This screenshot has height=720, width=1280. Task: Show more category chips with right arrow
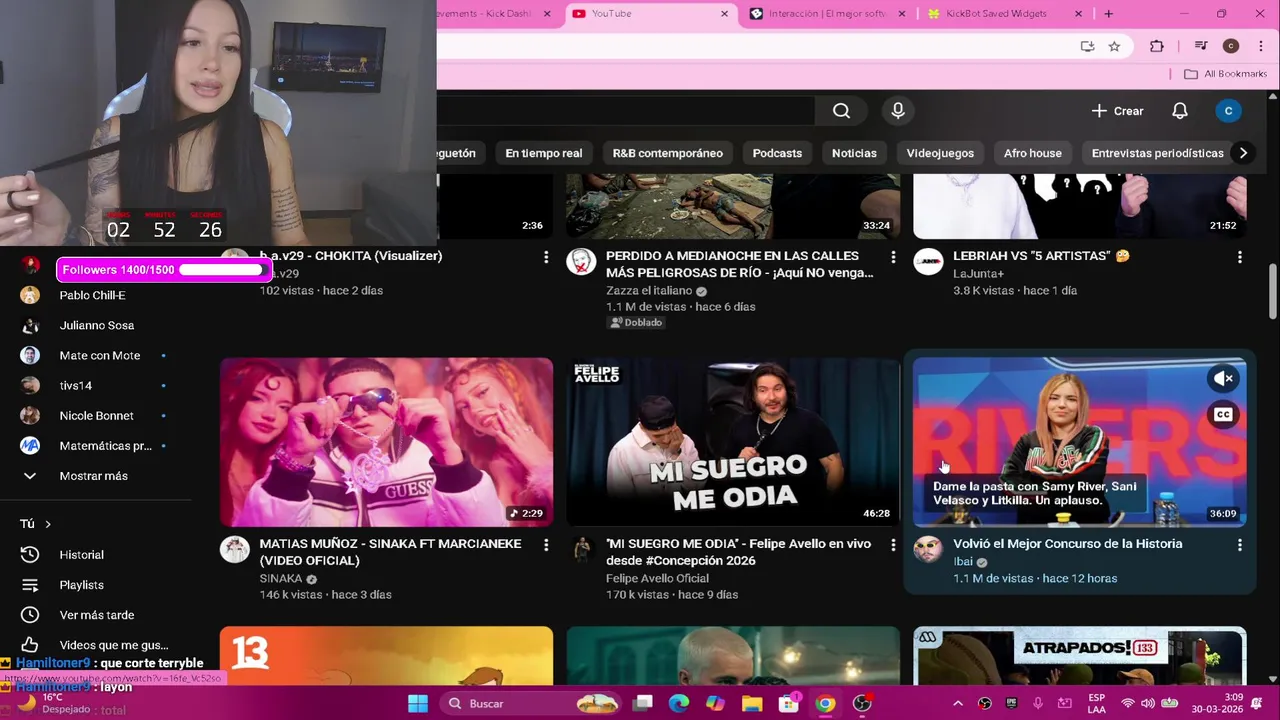tap(1243, 153)
